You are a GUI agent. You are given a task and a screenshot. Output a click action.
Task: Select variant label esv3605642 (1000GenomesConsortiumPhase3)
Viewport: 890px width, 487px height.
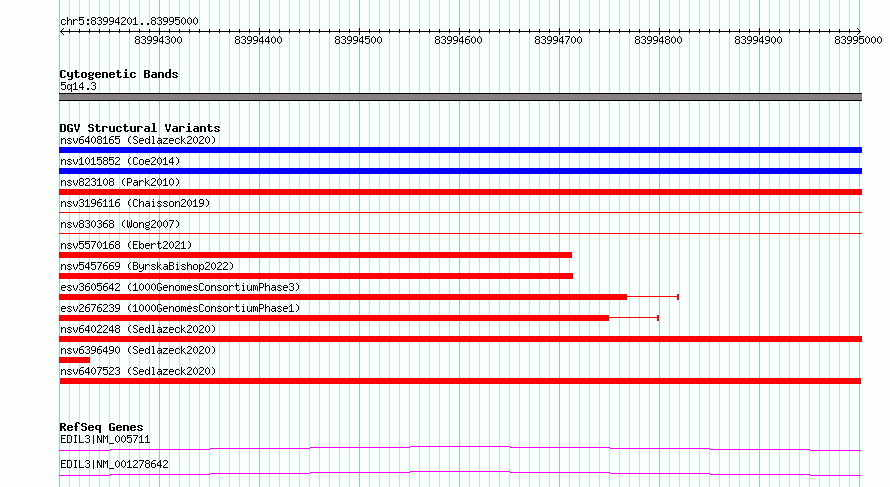pyautogui.click(x=180, y=287)
